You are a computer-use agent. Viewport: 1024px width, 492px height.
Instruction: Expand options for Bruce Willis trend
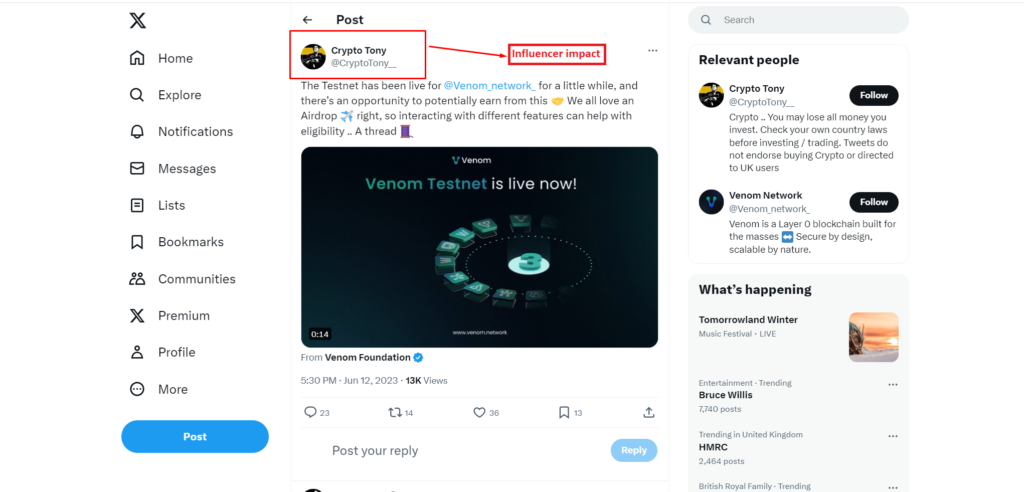click(x=893, y=384)
